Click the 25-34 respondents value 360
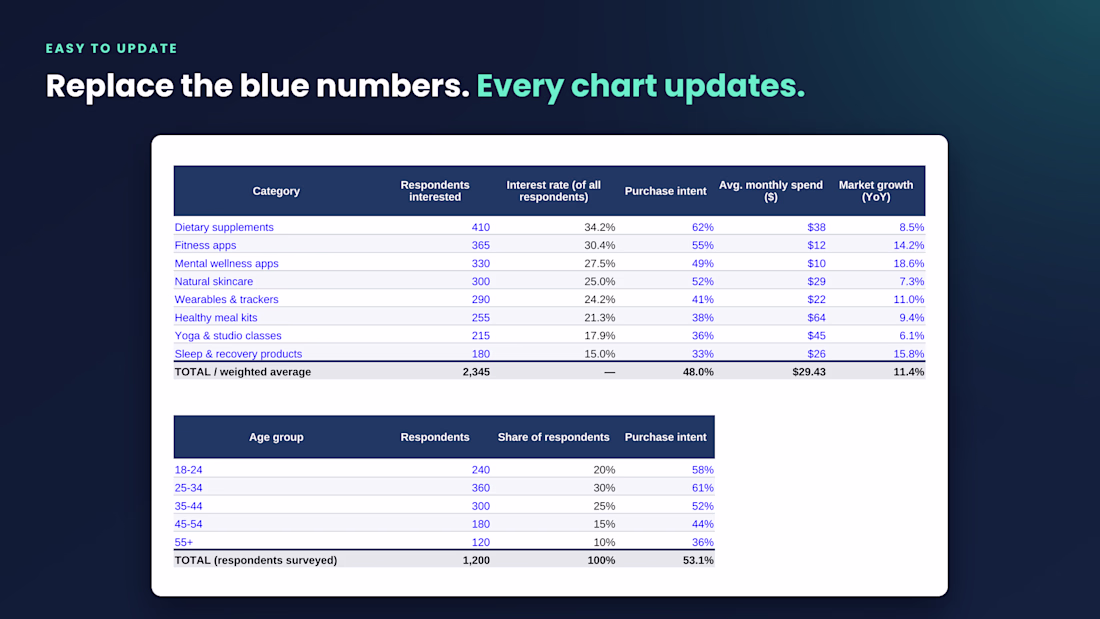 [481, 488]
